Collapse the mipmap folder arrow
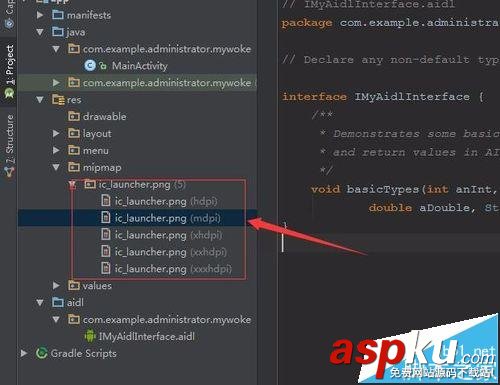 [56, 167]
